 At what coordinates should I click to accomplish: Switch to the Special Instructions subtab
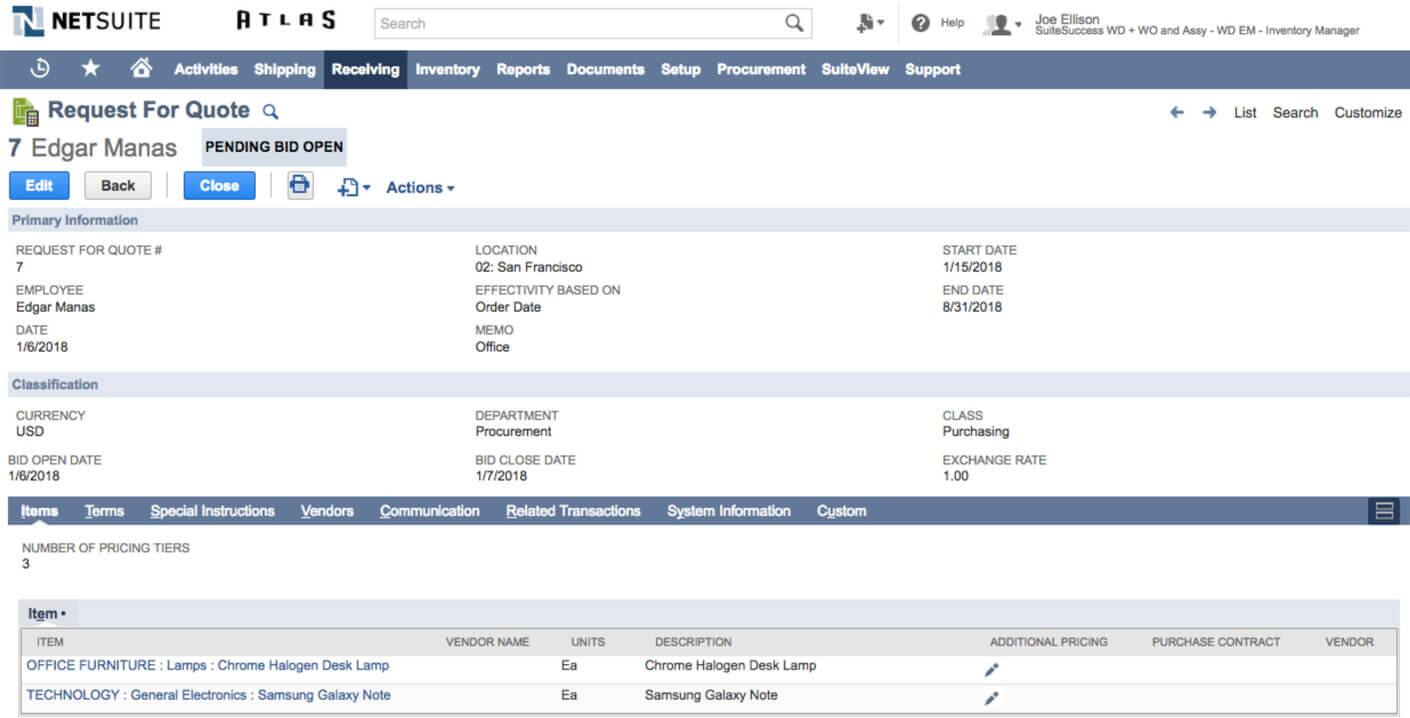tap(212, 511)
